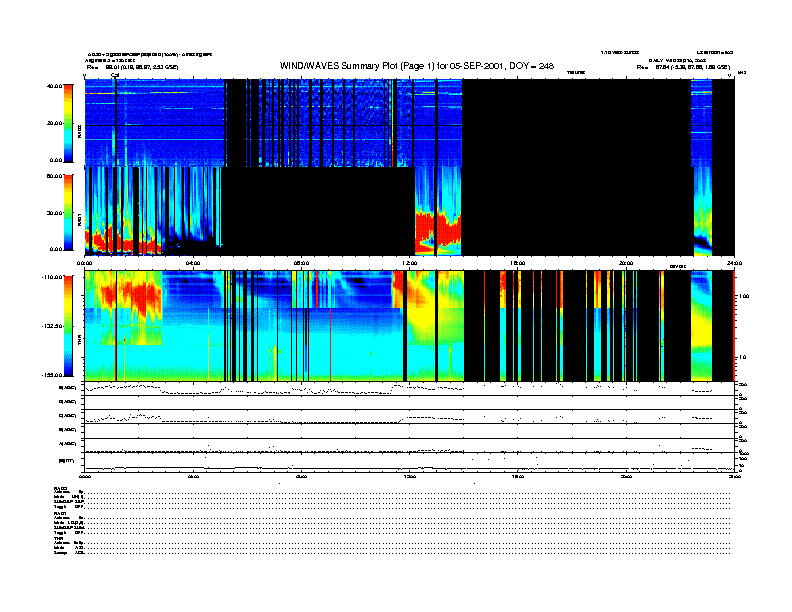Screen dimensions: 792x612
Task: Click 12:00 label below the RAD1 panel
Action: pyautogui.click(x=410, y=263)
